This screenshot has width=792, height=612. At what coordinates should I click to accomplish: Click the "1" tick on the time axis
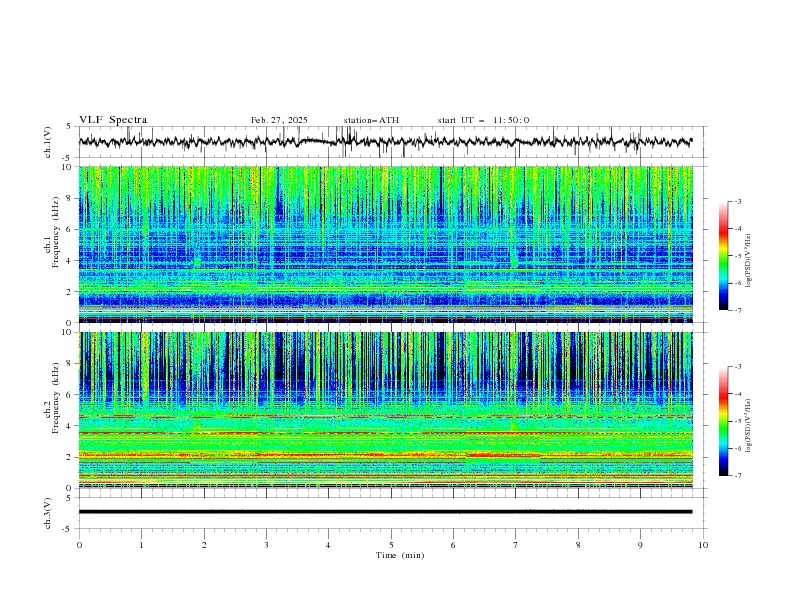pos(141,545)
